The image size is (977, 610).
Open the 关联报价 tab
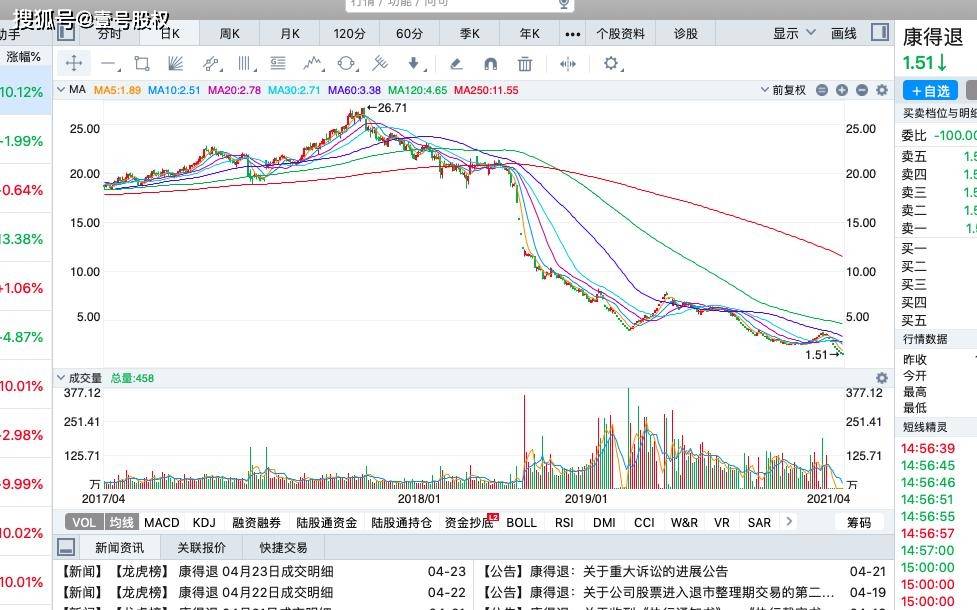(x=202, y=547)
